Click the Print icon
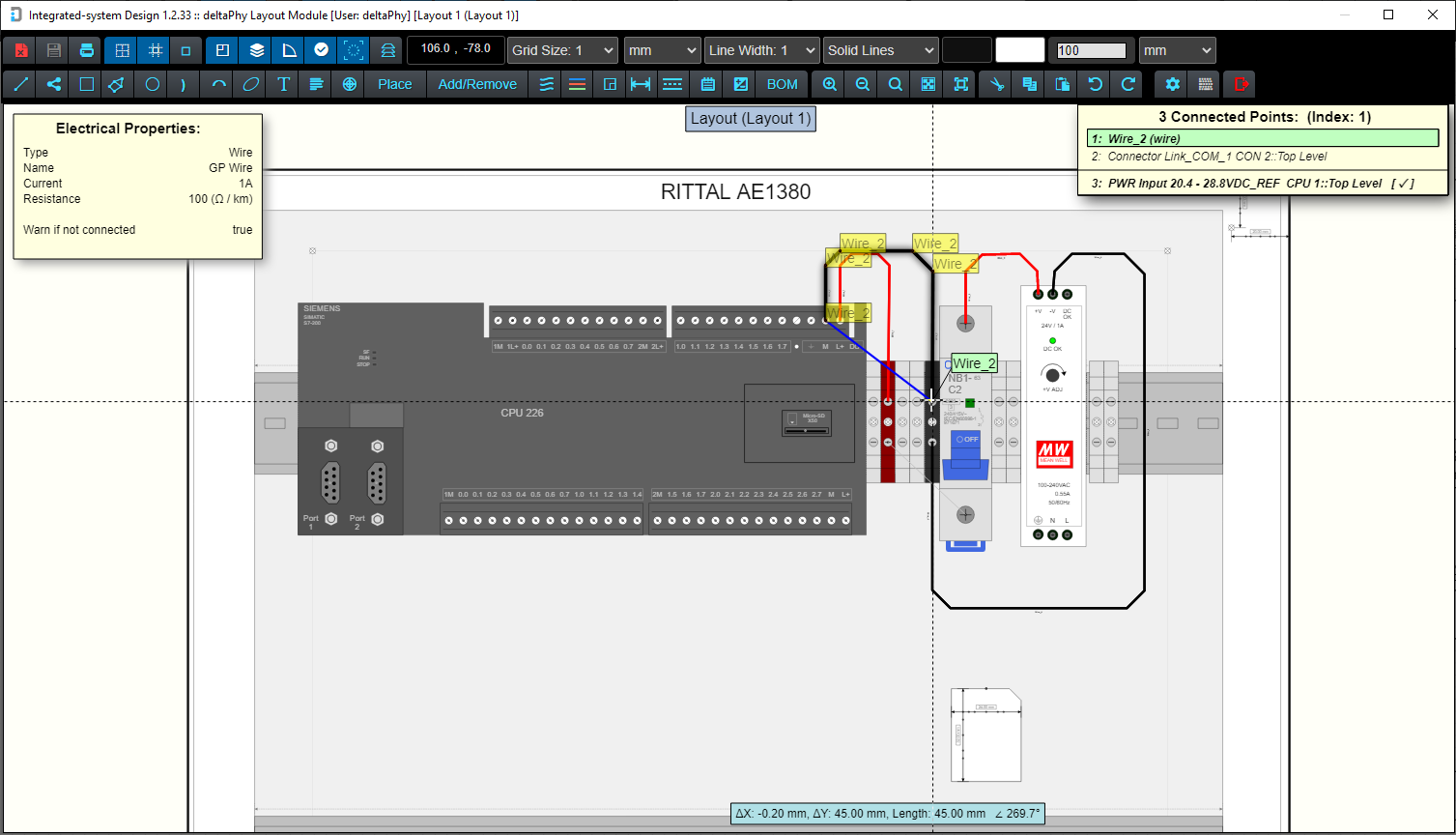The image size is (1456, 835). 86,49
